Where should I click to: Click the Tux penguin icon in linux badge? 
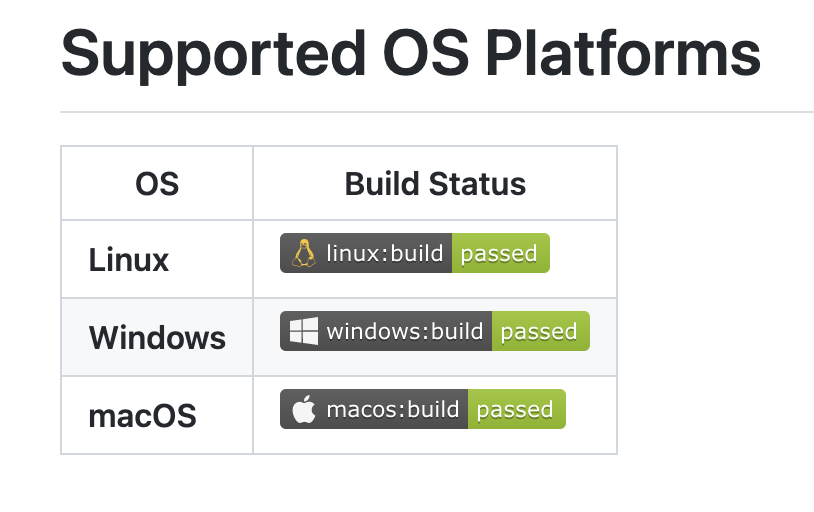[x=304, y=253]
